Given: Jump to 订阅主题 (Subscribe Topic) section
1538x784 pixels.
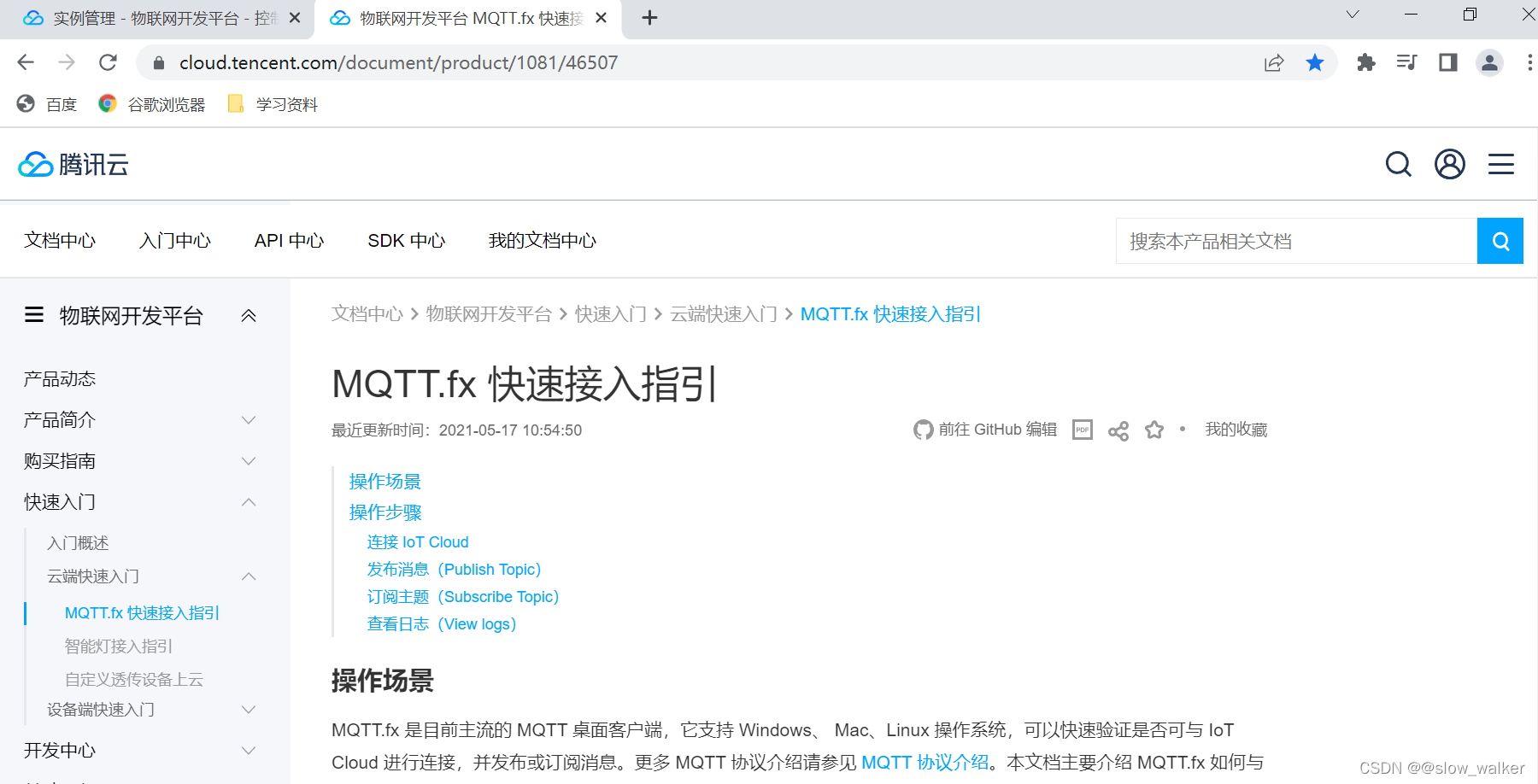Looking at the screenshot, I should [x=463, y=597].
